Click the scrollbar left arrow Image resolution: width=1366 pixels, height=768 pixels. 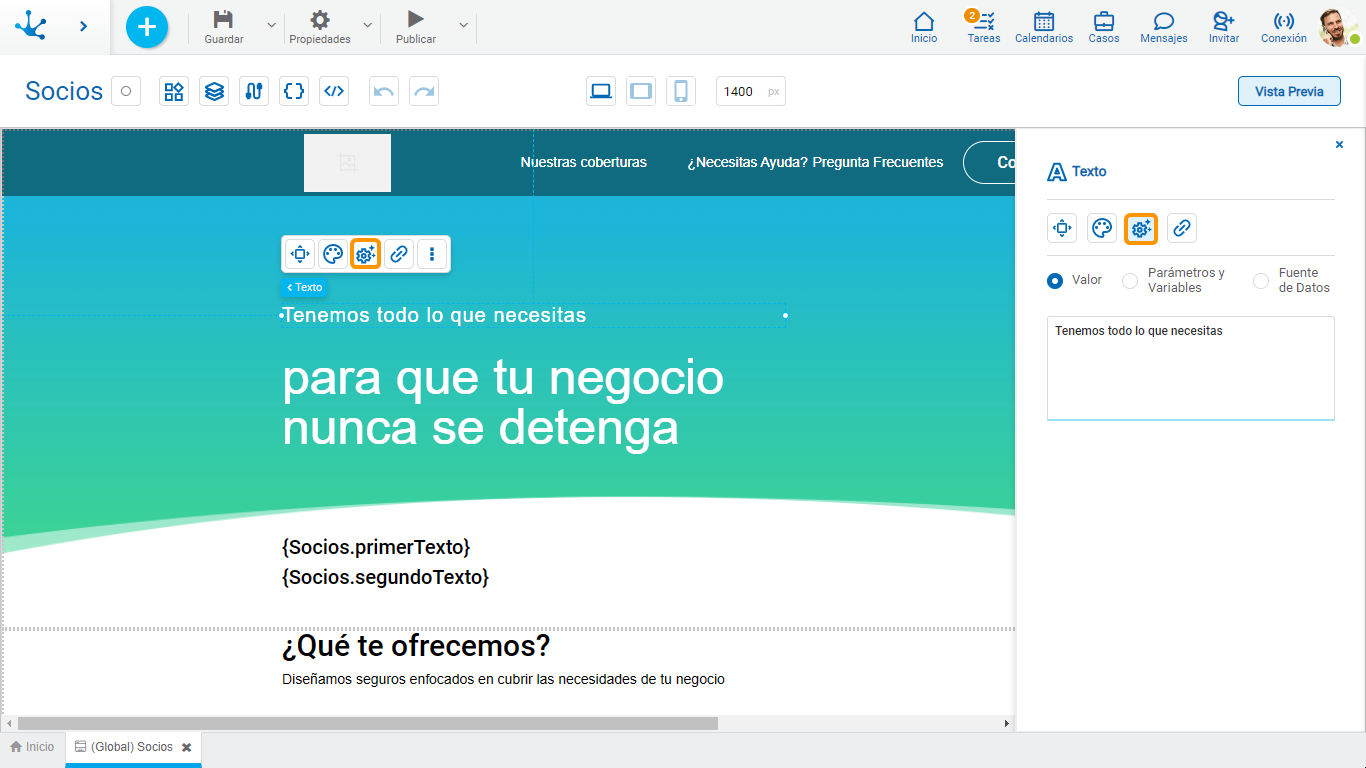[9, 723]
